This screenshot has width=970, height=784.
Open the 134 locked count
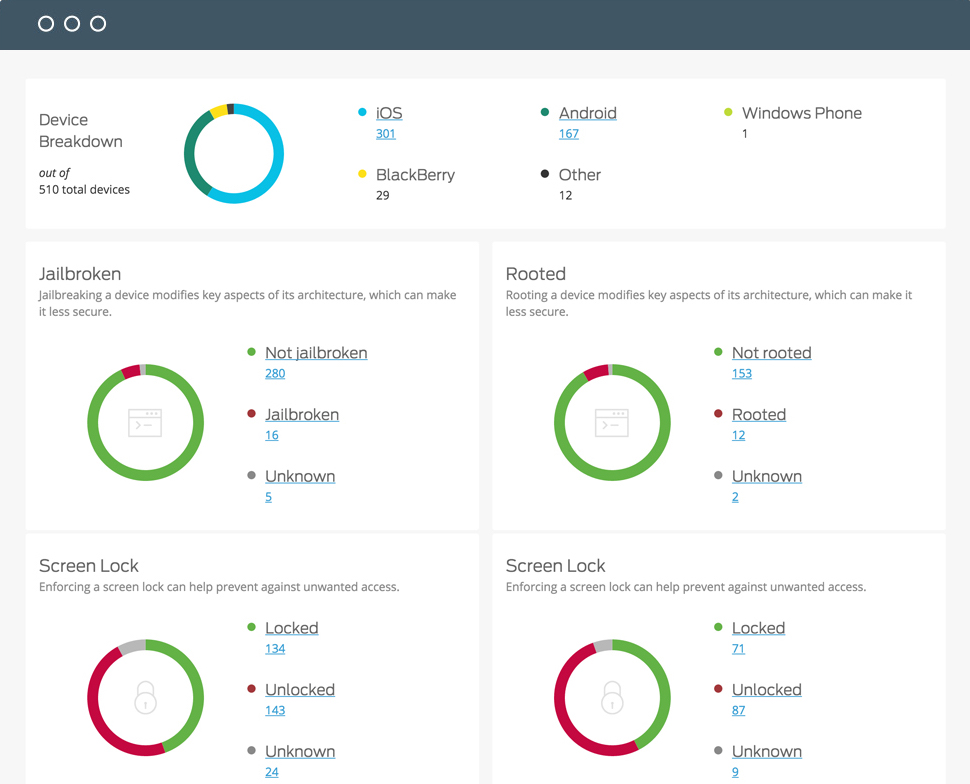pyautogui.click(x=275, y=648)
